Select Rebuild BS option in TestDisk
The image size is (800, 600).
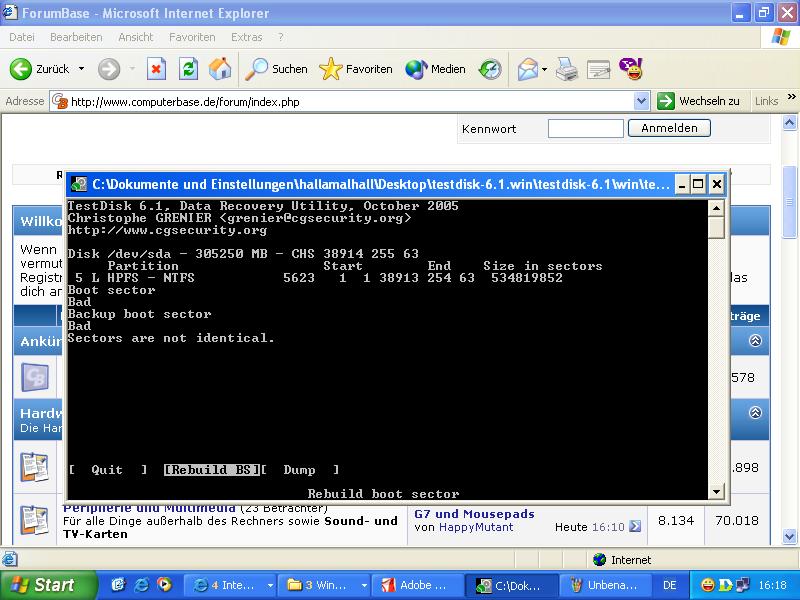click(x=212, y=470)
